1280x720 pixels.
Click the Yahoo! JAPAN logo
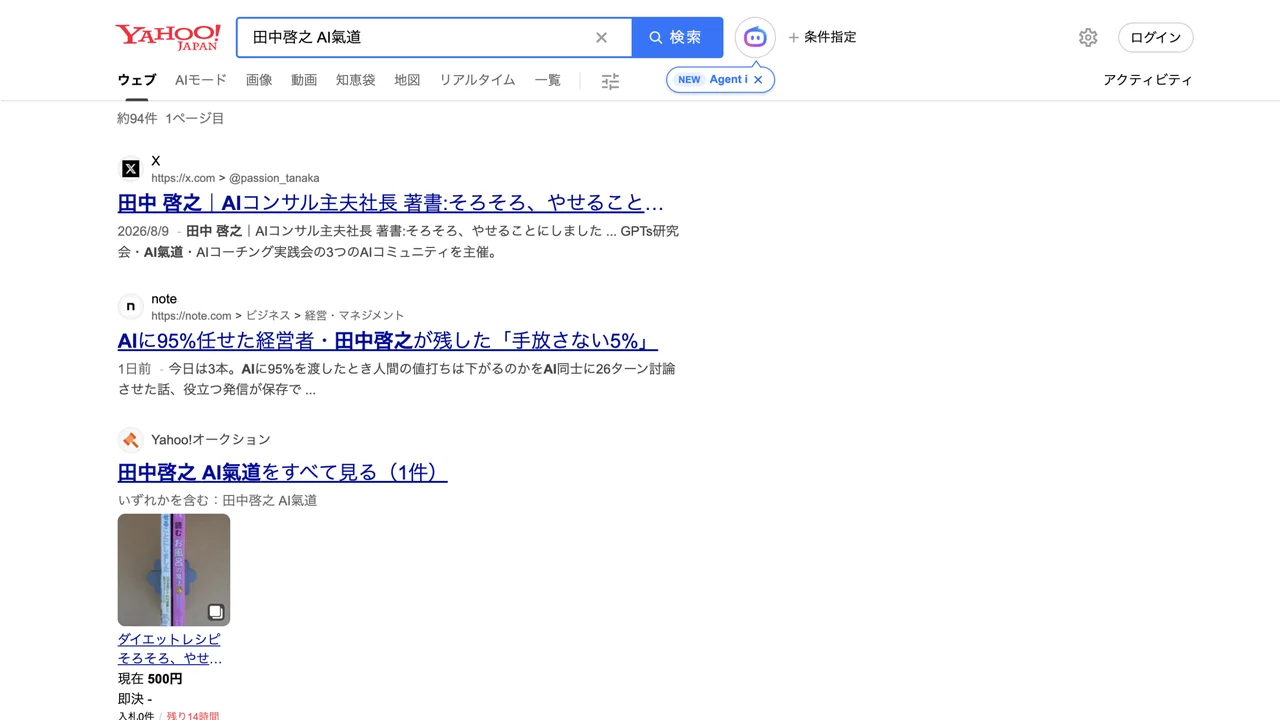point(168,37)
